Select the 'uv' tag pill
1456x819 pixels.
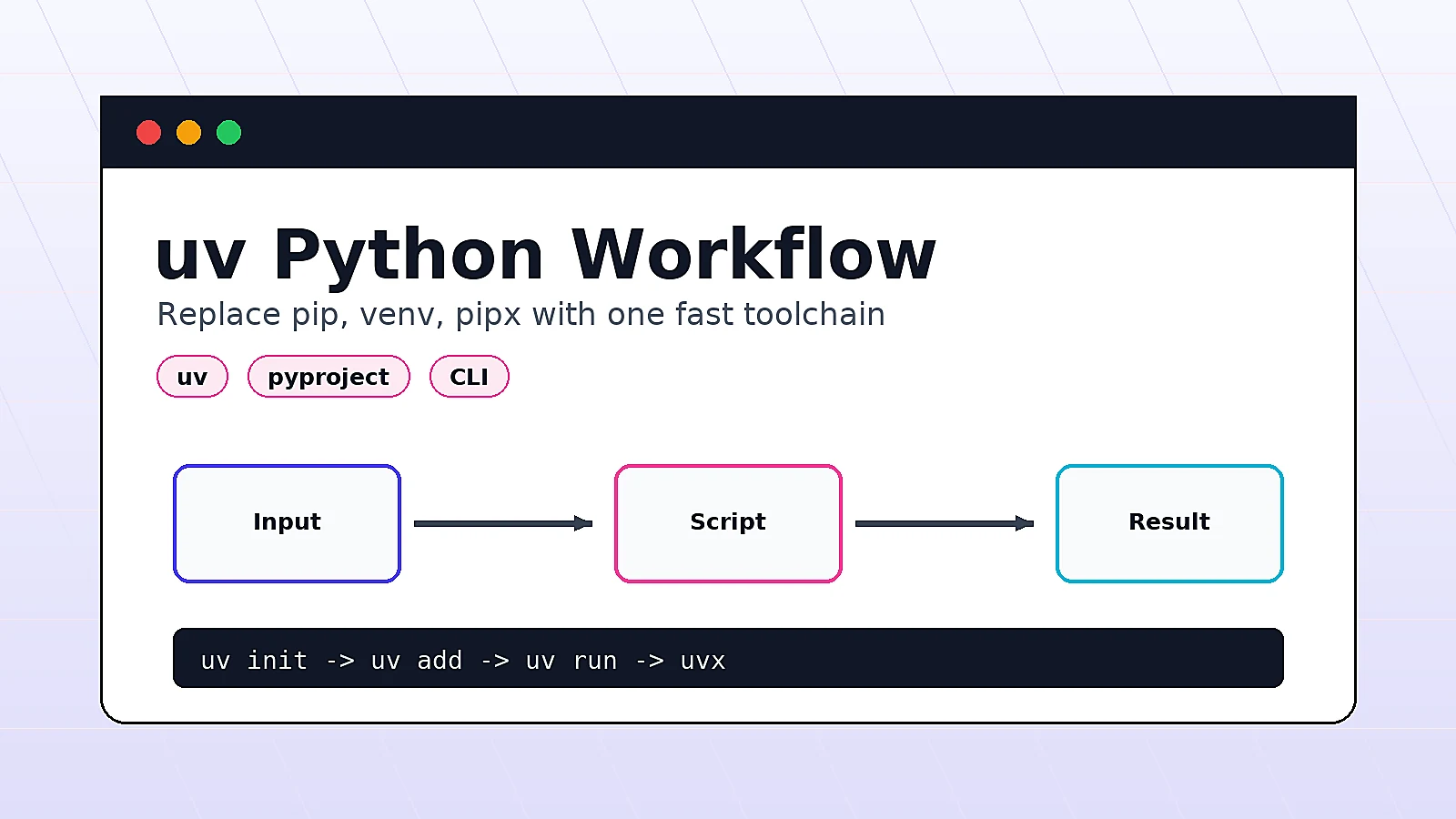click(192, 377)
